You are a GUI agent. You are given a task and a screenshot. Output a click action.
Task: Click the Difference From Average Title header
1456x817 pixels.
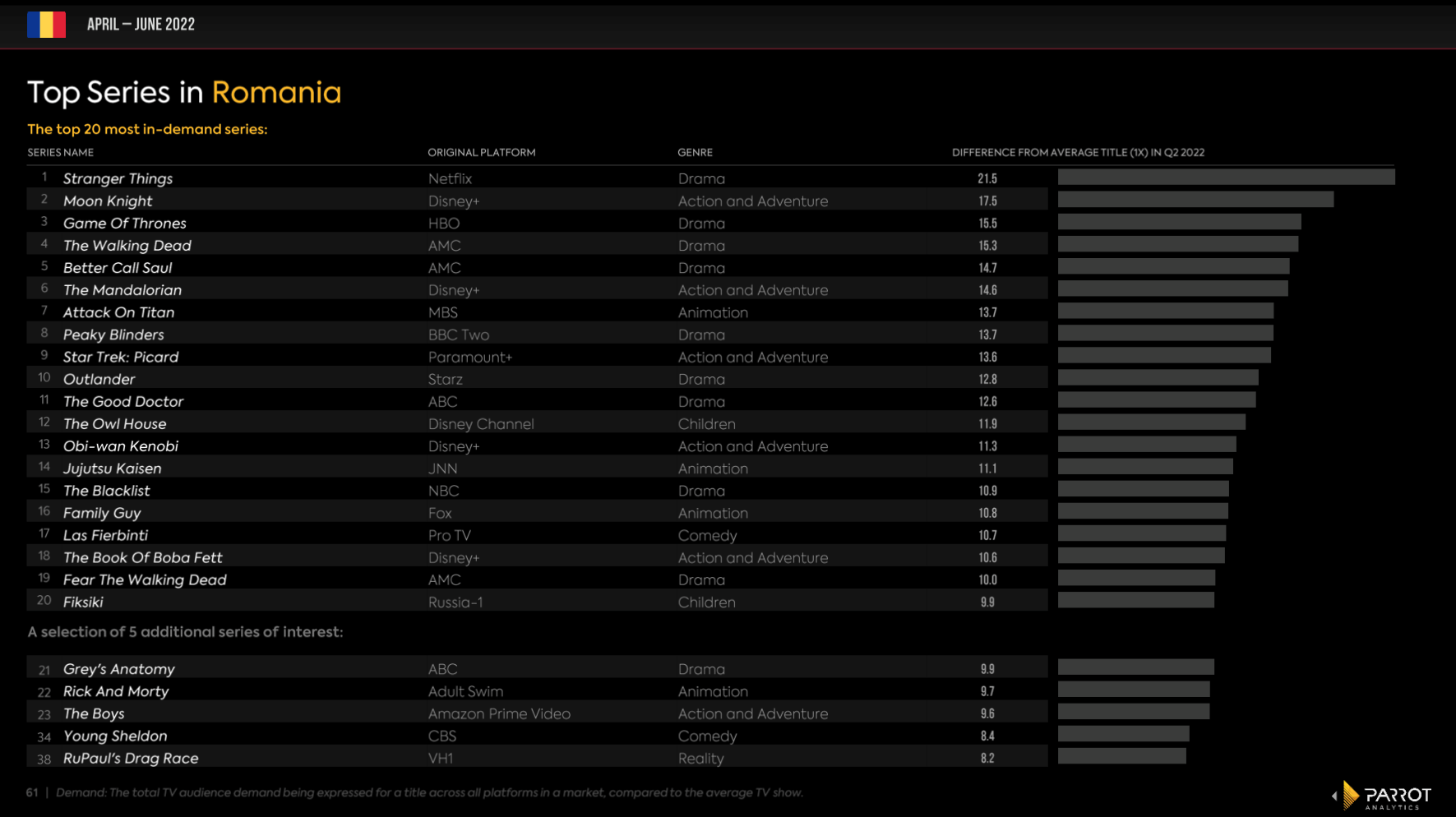tap(1078, 153)
